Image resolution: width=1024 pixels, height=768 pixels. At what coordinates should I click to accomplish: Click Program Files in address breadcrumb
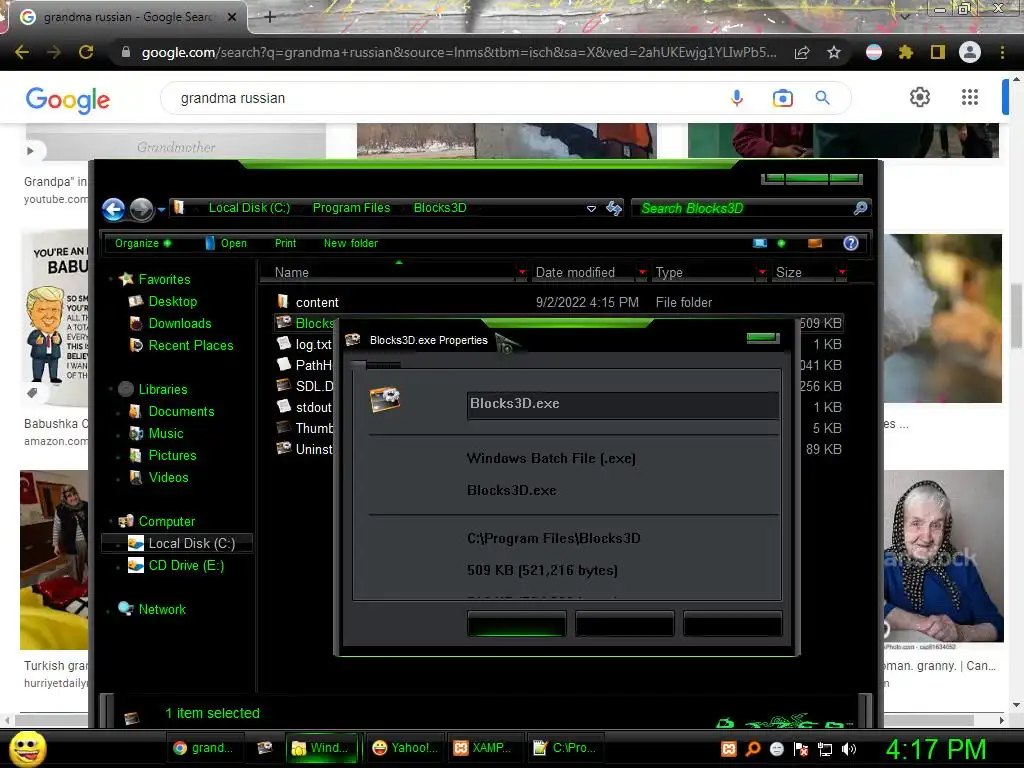pos(351,208)
